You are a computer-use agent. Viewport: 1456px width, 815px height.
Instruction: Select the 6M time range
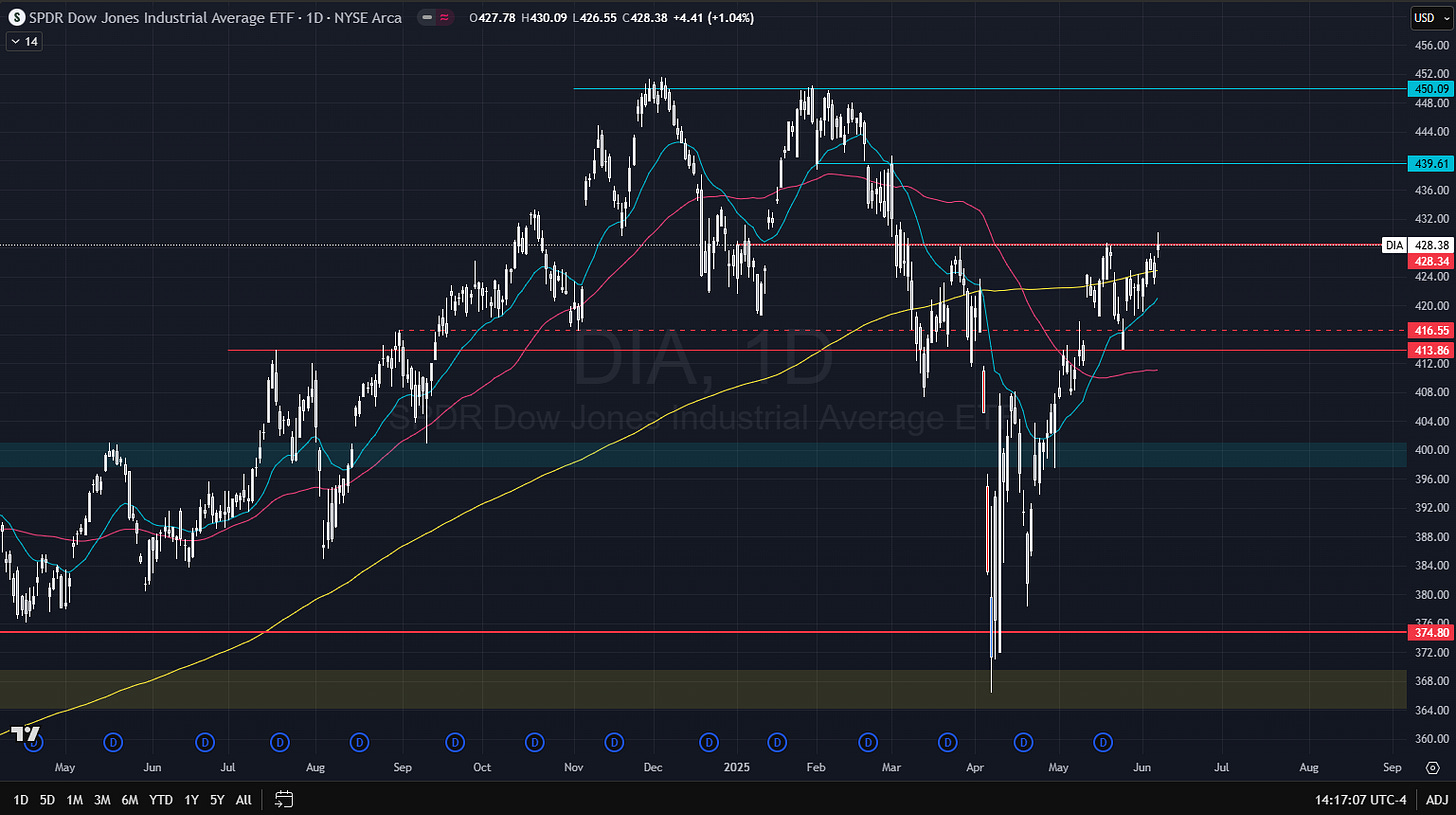point(130,800)
